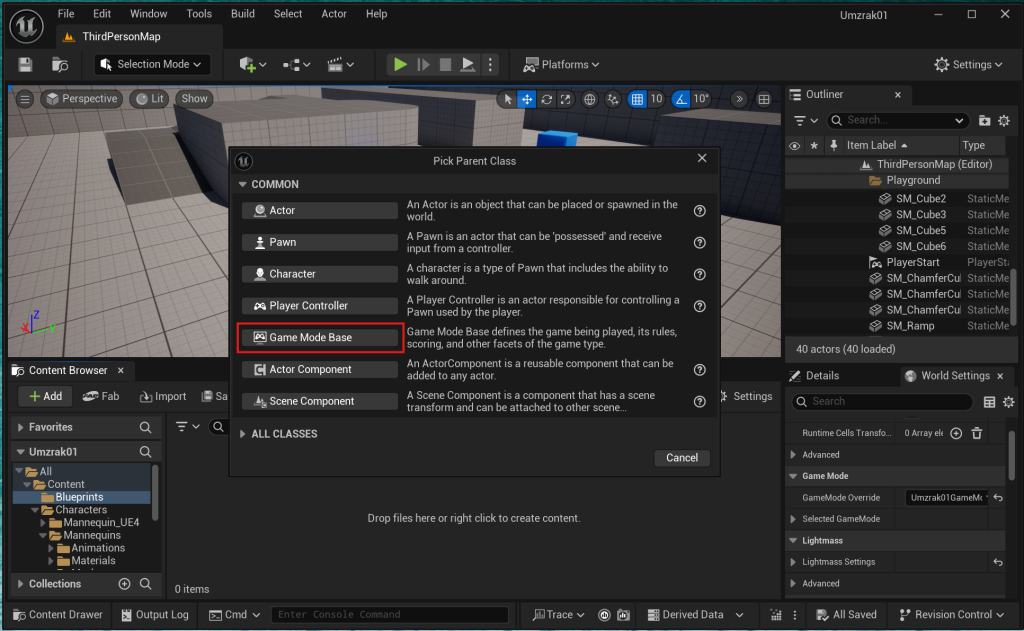The height and width of the screenshot is (631, 1024).
Task: Open the GameMode Override dropdown
Action: [947, 498]
